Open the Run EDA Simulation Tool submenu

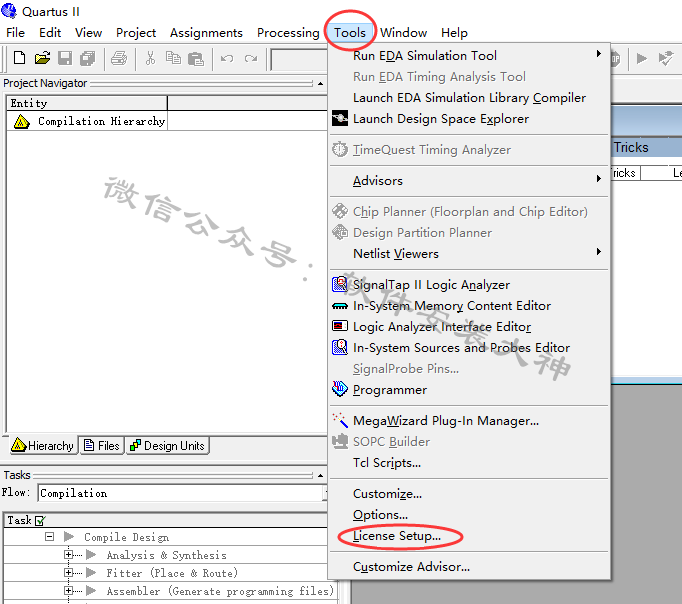[470, 56]
